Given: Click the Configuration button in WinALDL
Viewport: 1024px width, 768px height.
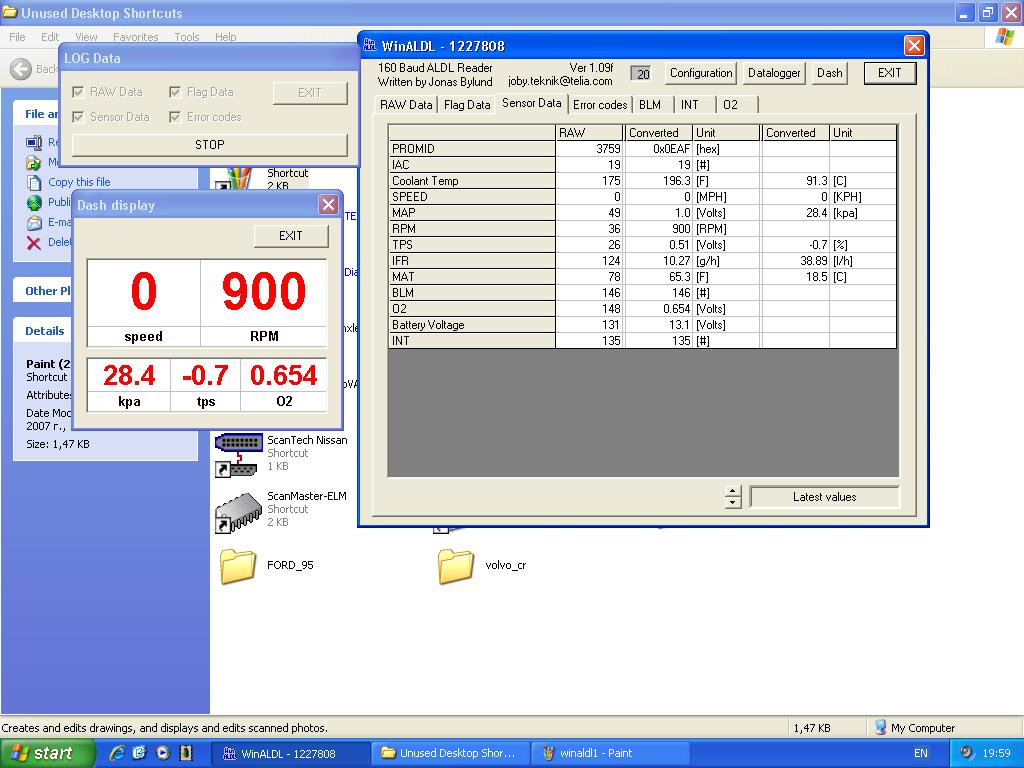Looking at the screenshot, I should click(x=701, y=73).
